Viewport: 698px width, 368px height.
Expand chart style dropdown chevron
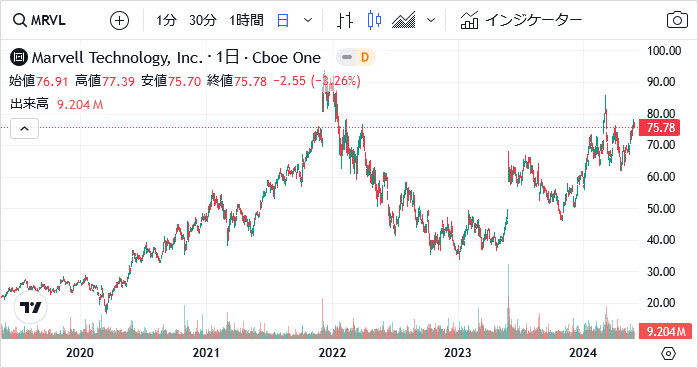tap(430, 20)
